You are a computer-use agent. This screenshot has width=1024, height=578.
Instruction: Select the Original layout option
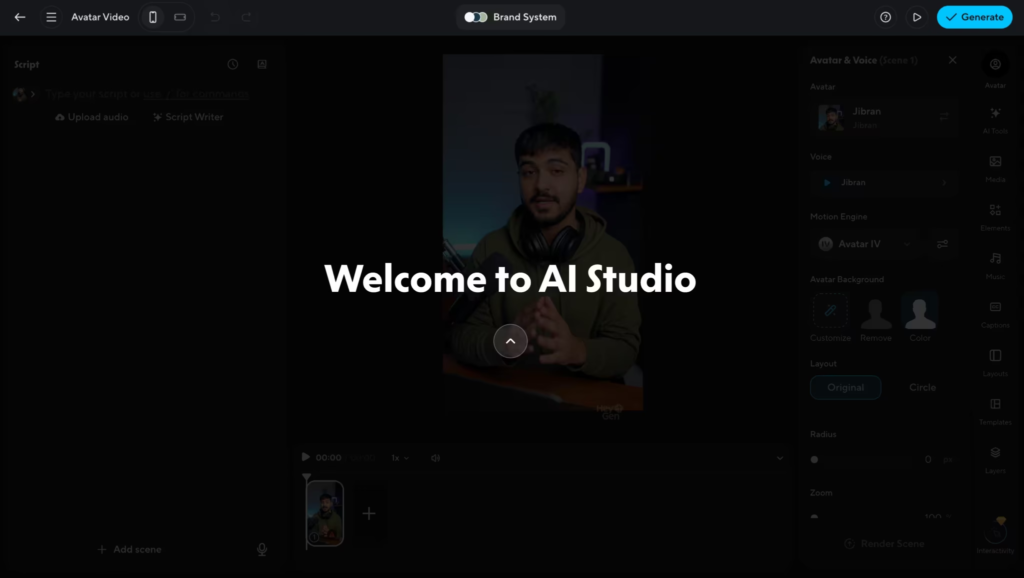click(x=845, y=388)
